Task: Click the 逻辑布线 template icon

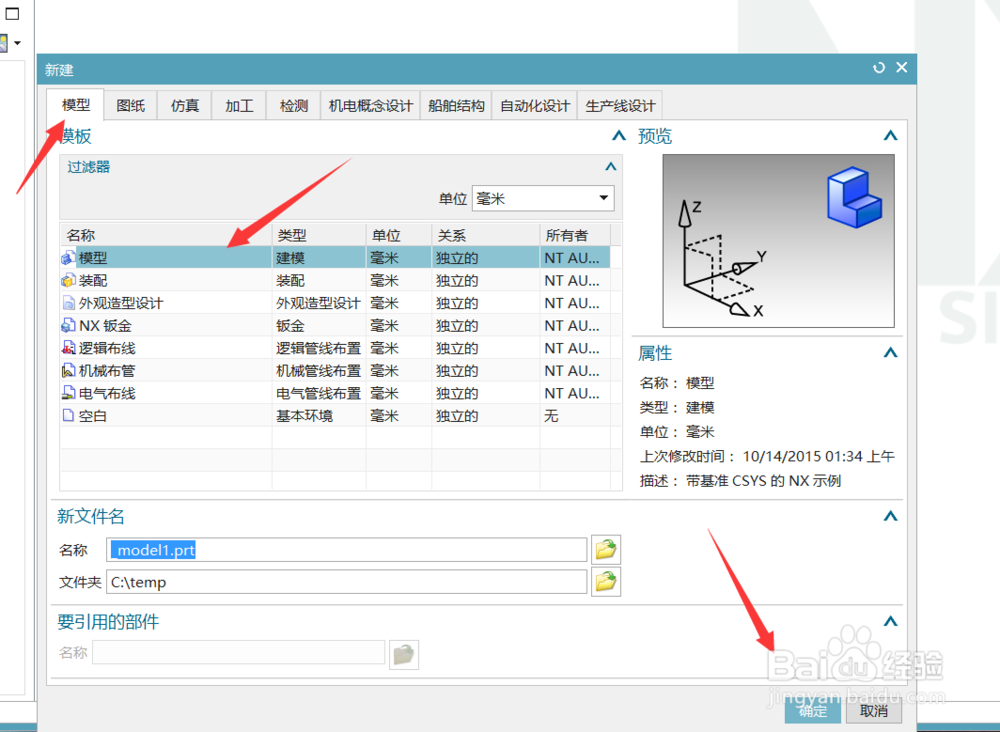Action: (x=68, y=348)
